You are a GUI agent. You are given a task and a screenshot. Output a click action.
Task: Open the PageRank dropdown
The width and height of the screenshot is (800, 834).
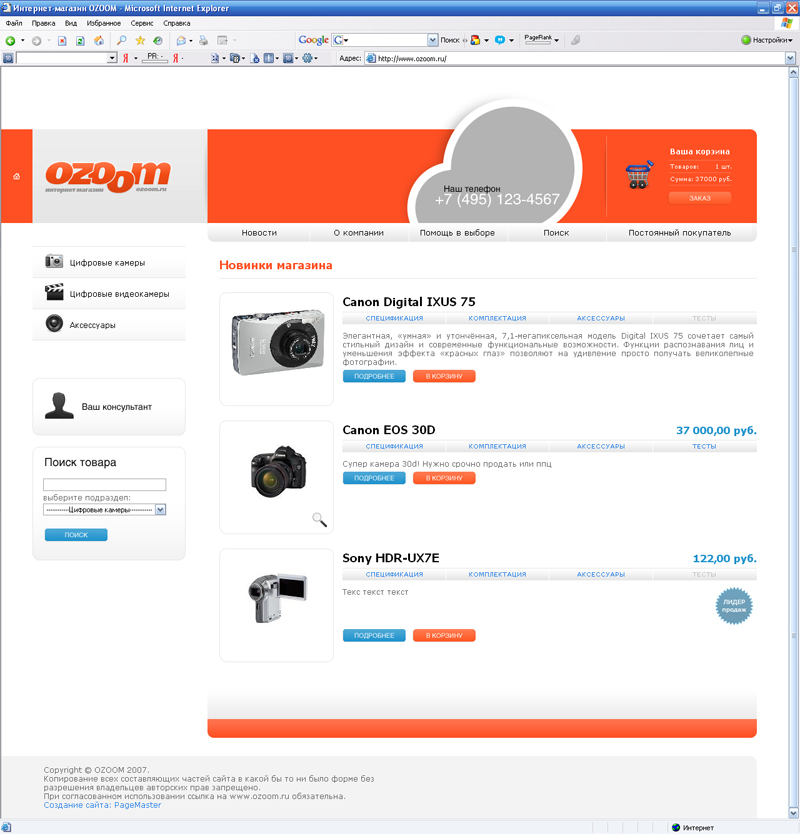point(556,40)
